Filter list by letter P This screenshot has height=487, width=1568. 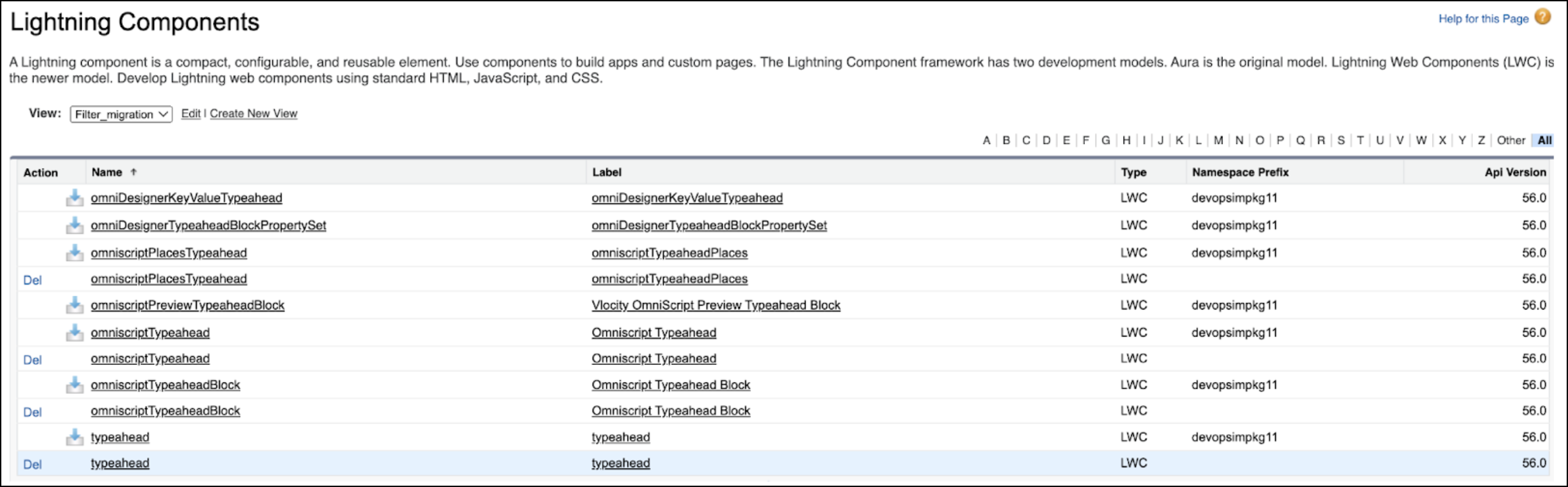coord(1280,141)
